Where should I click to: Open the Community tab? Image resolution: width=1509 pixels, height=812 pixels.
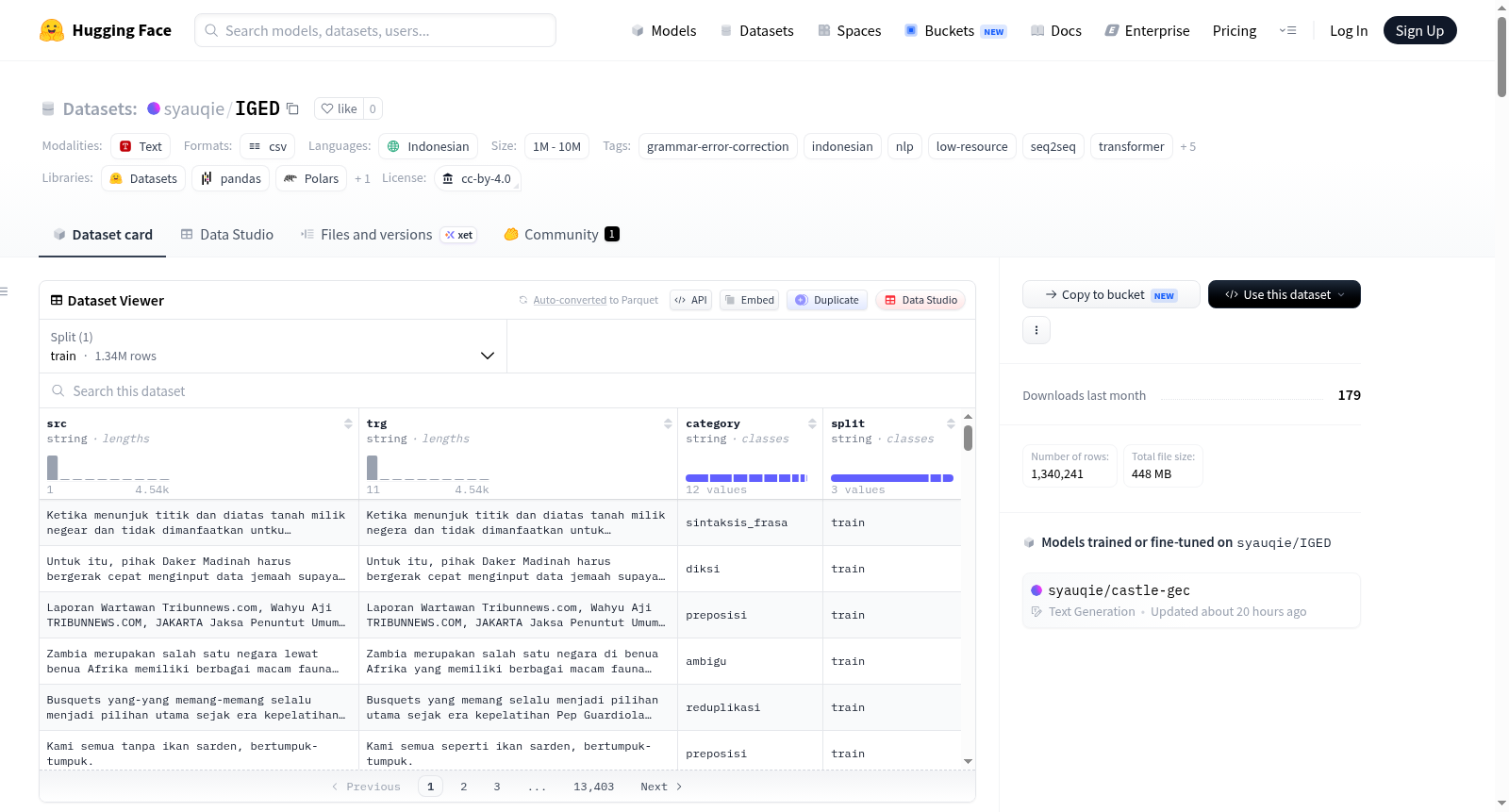tap(561, 234)
